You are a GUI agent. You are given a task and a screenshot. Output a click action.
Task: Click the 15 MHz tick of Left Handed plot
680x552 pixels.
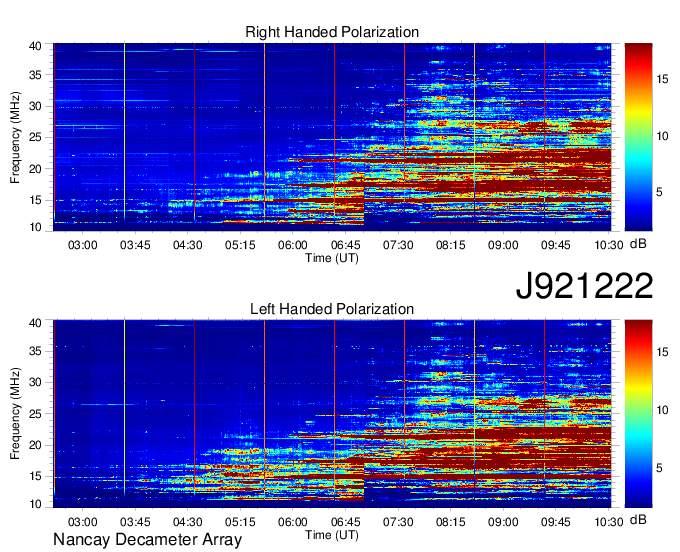point(35,477)
